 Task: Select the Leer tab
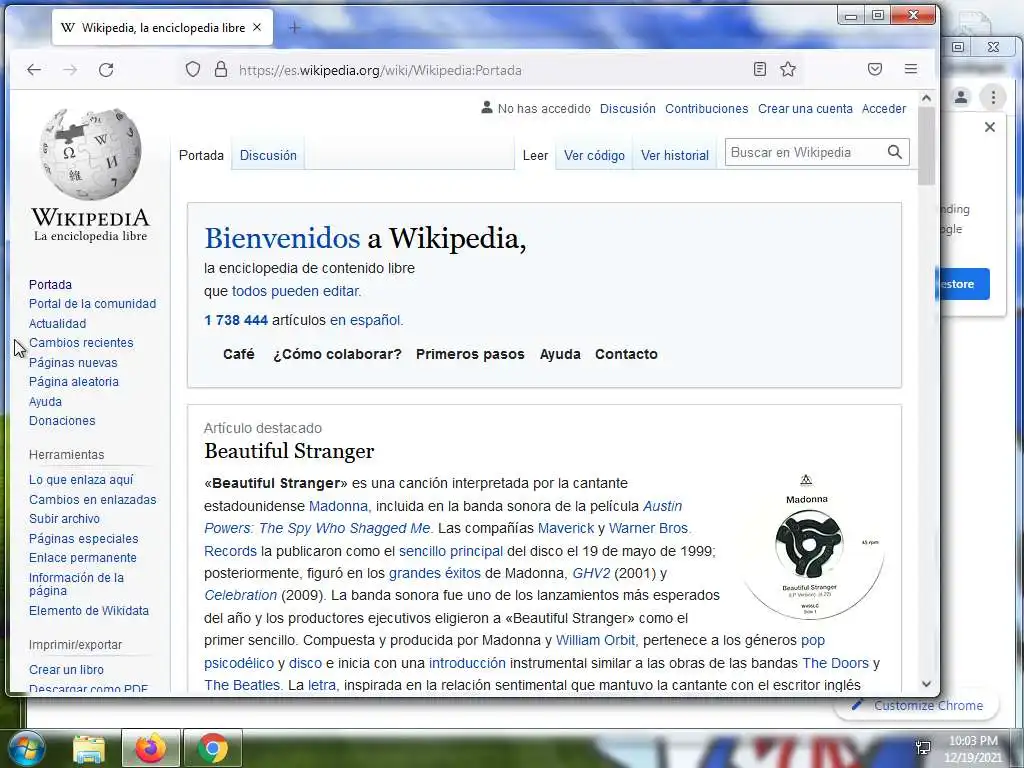[536, 155]
